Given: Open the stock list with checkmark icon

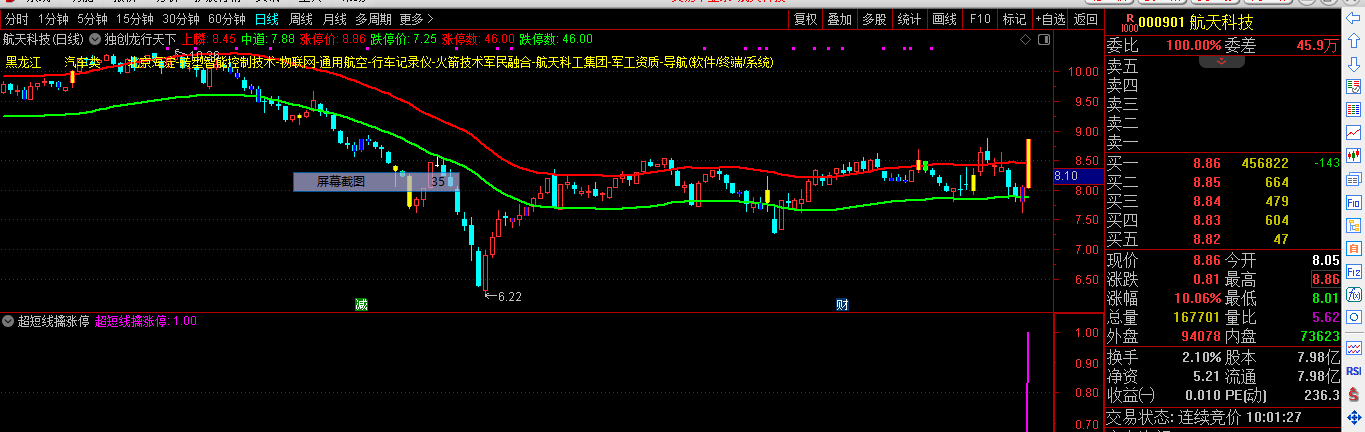Looking at the screenshot, I should (x=1354, y=86).
